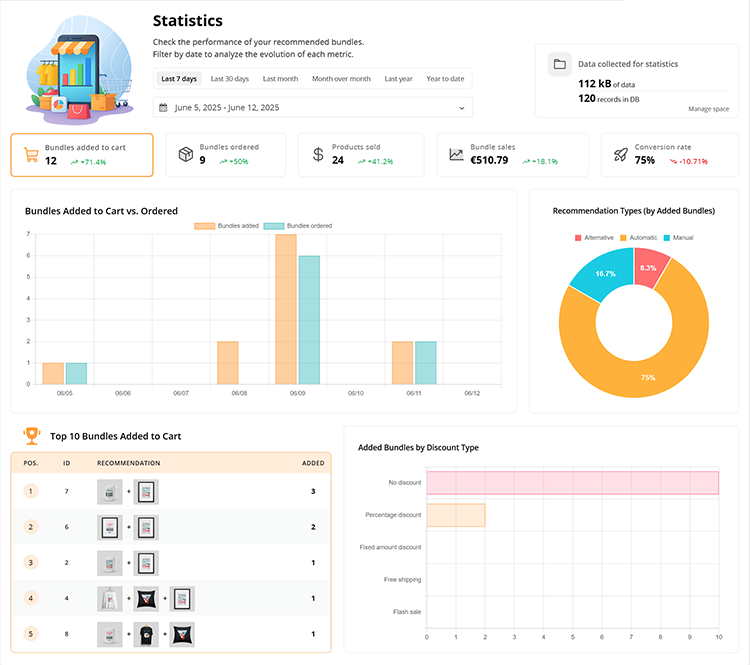Select the Bundle sales metric card
The height and width of the screenshot is (665, 750).
[512, 155]
